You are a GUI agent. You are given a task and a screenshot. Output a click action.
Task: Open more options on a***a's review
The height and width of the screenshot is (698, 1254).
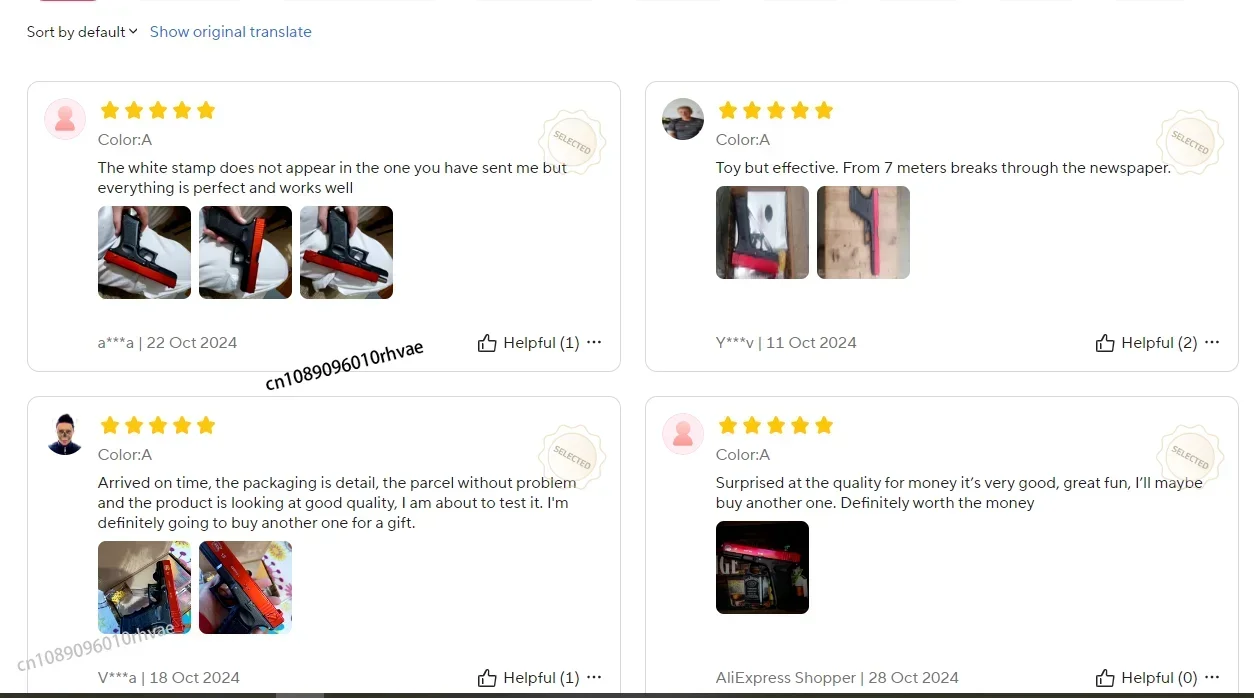click(594, 342)
